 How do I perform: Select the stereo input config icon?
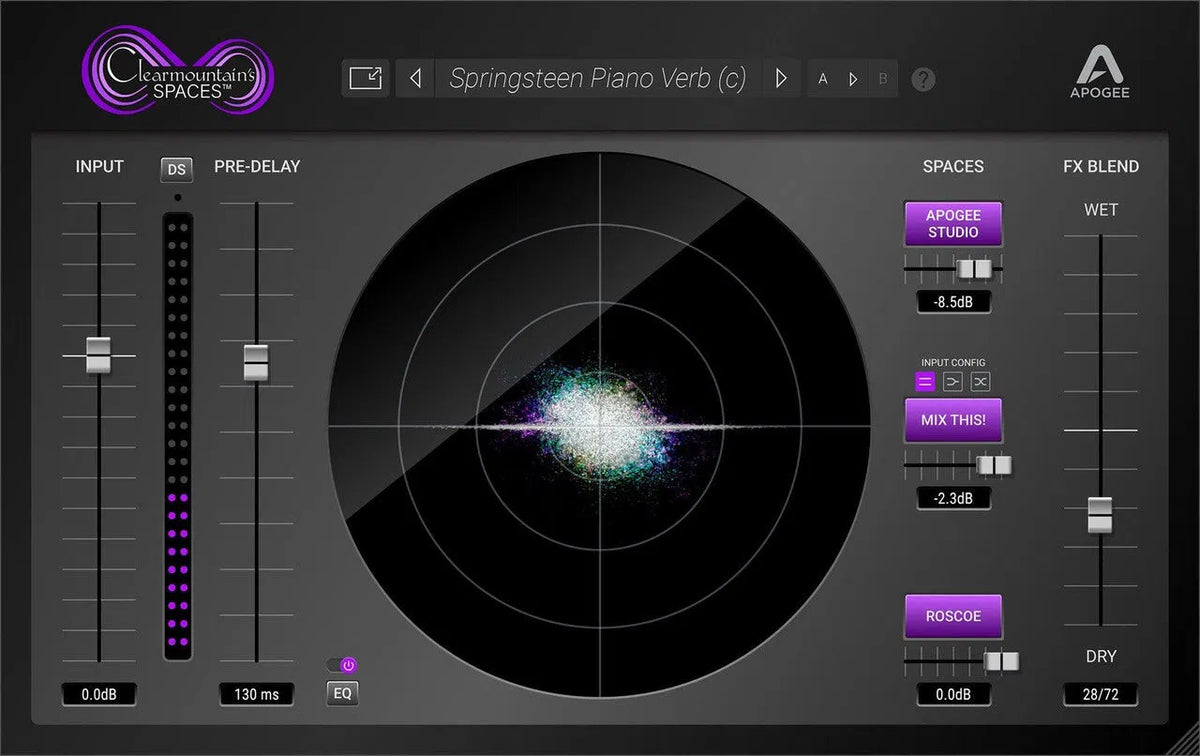pos(924,381)
